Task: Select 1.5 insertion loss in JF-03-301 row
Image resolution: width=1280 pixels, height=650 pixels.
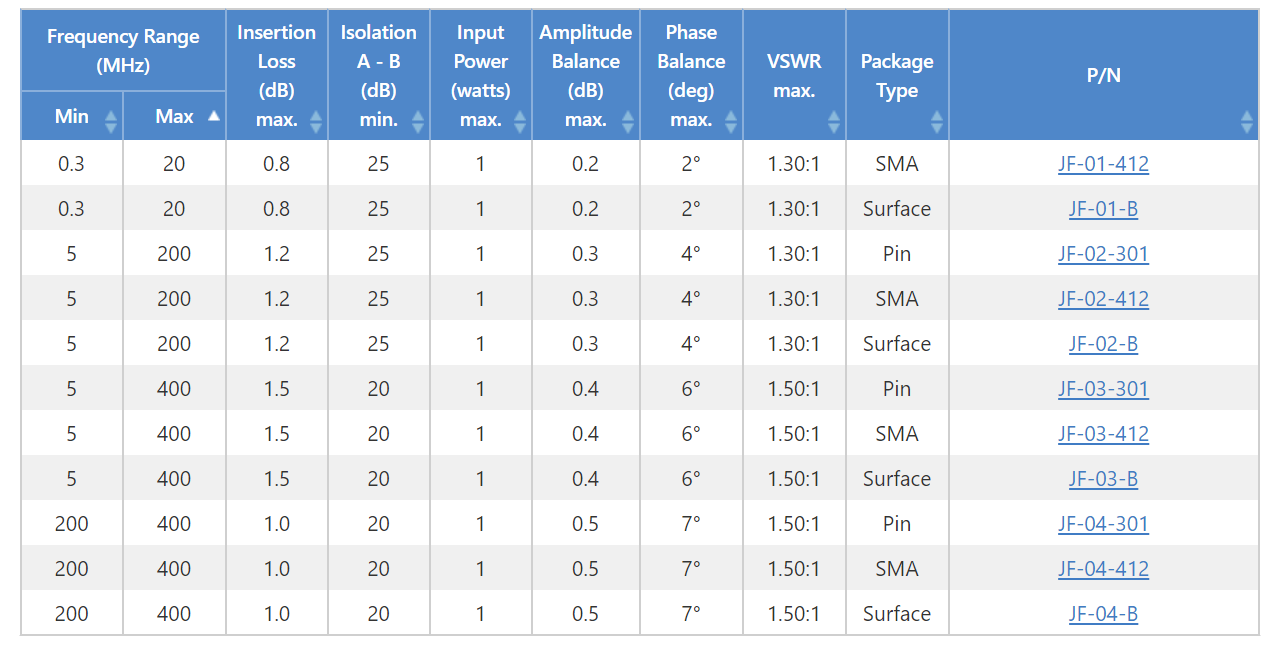Action: click(x=277, y=389)
